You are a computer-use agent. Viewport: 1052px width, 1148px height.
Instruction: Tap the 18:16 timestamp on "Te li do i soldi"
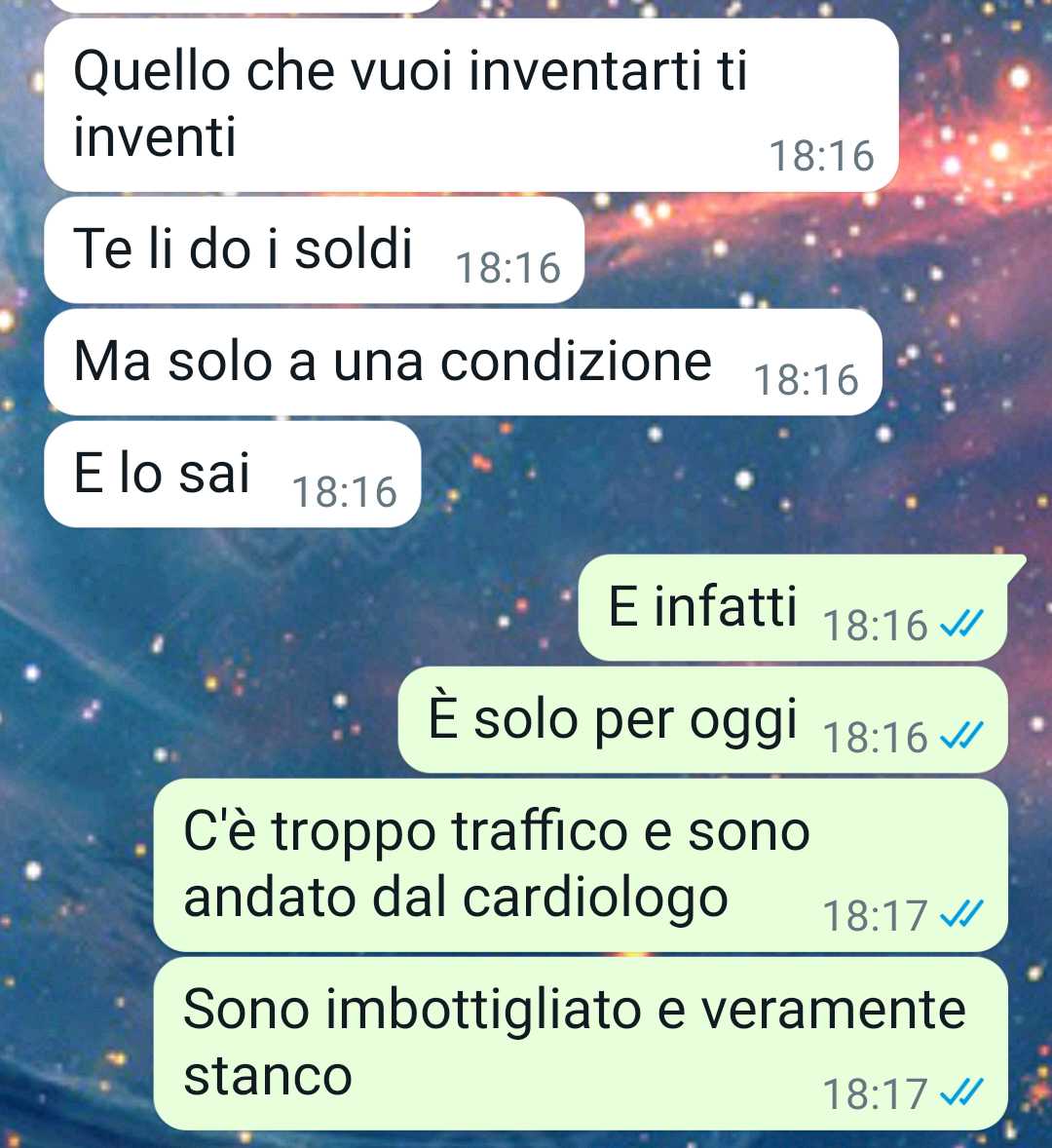pos(507,267)
